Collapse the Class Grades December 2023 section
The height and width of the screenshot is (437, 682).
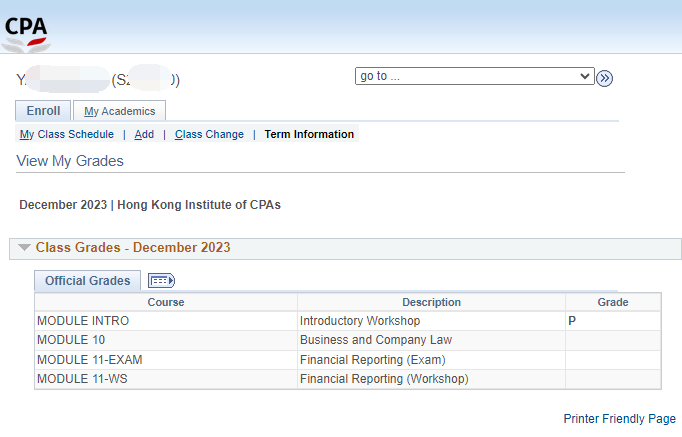tap(24, 247)
